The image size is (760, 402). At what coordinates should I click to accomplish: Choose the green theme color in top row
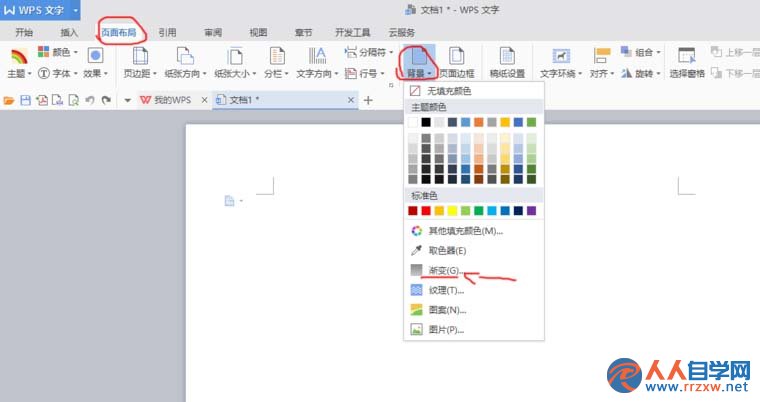[531, 122]
